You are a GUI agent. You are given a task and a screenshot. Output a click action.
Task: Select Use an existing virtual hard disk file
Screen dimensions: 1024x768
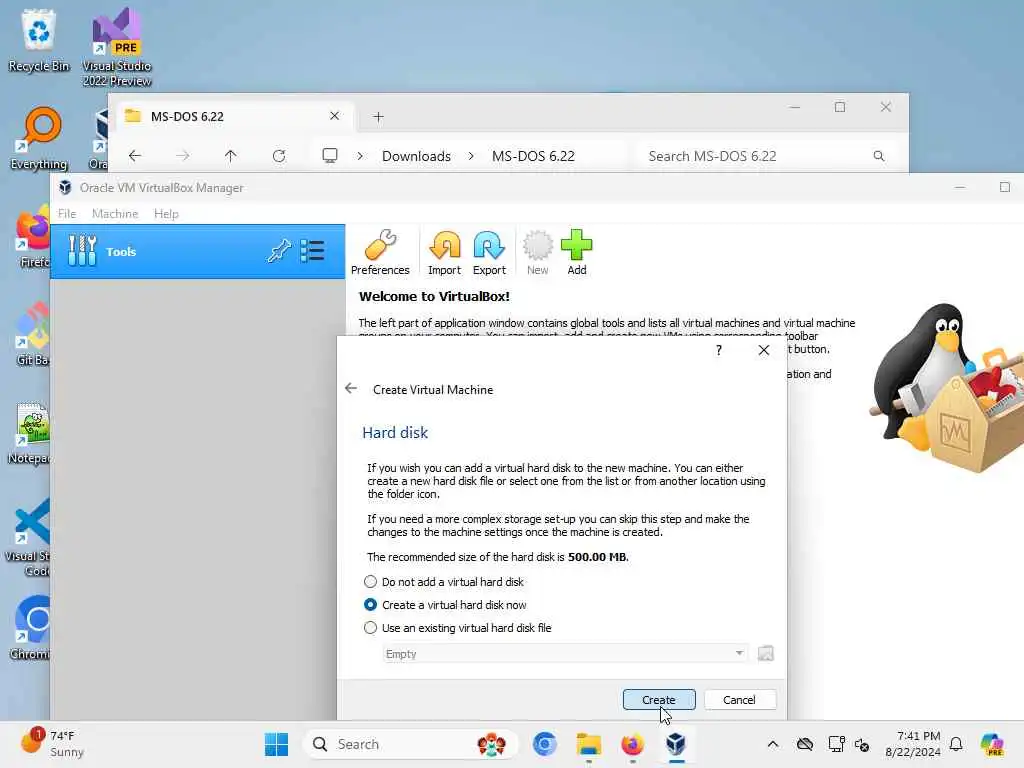click(457, 628)
